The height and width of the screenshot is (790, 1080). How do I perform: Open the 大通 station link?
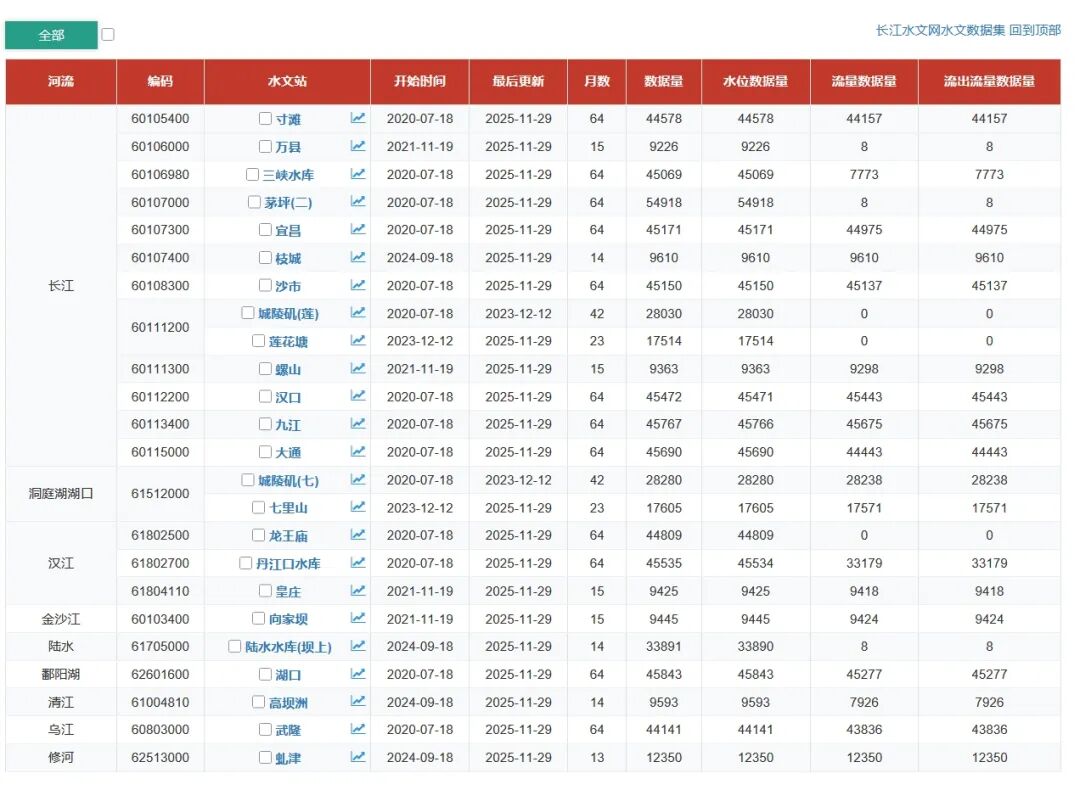coord(288,453)
